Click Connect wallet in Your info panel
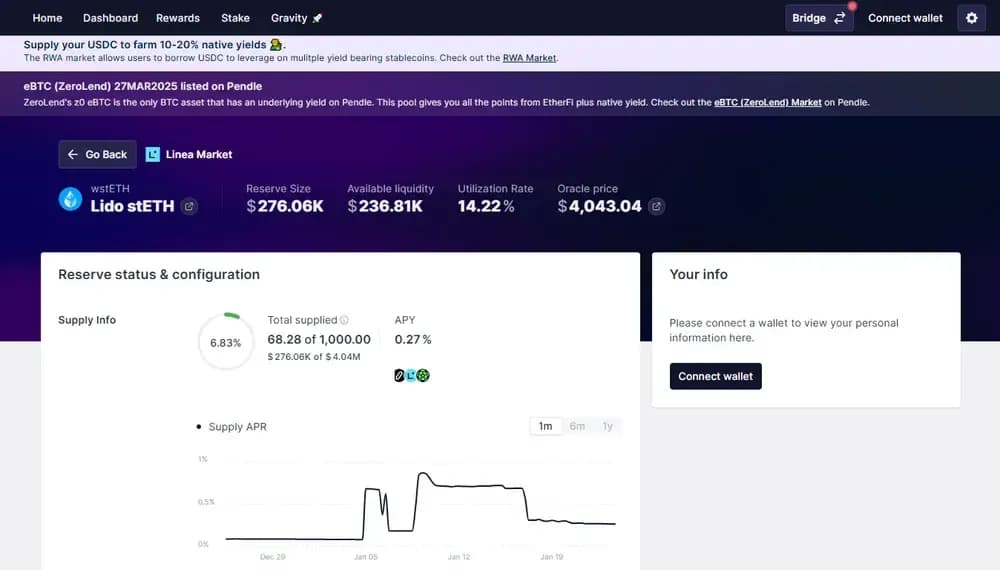This screenshot has width=1000, height=570. tap(715, 376)
